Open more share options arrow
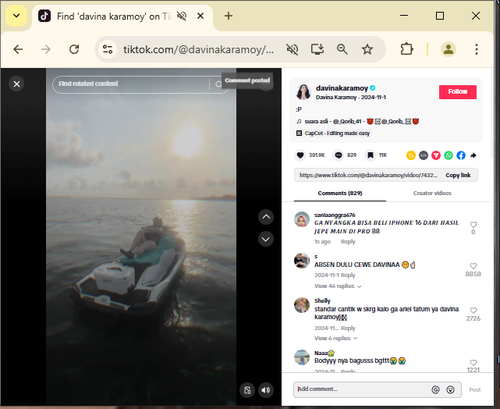The image size is (500, 409). click(x=473, y=155)
